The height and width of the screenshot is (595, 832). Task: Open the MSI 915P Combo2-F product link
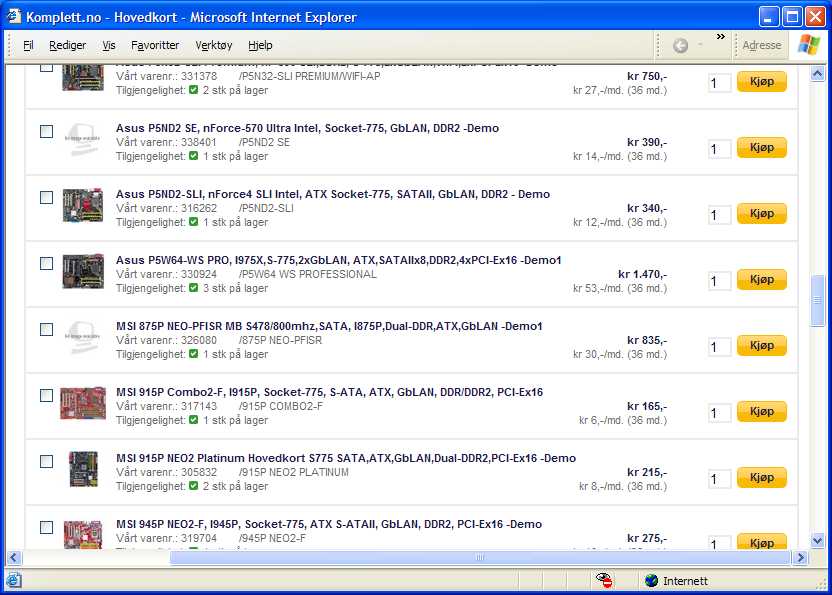[x=330, y=392]
